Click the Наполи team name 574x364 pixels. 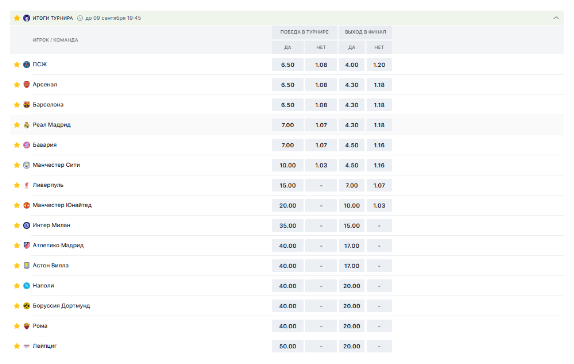click(43, 286)
